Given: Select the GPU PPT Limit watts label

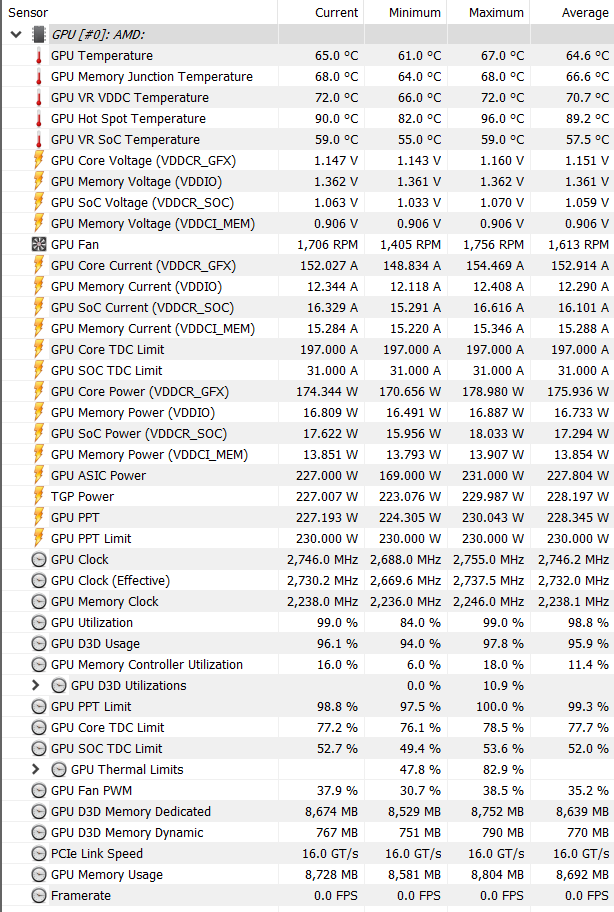Looking at the screenshot, I should pos(91,538).
